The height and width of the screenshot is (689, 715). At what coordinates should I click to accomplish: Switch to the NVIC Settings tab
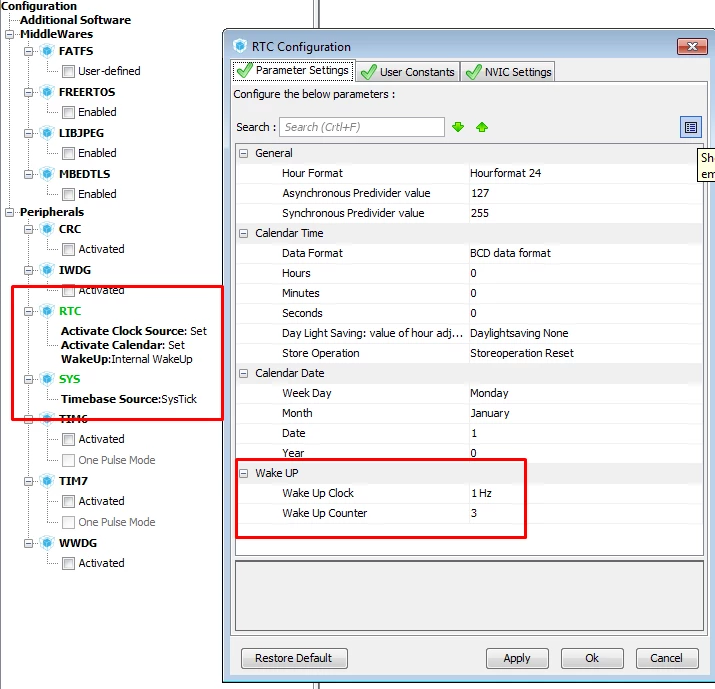508,72
